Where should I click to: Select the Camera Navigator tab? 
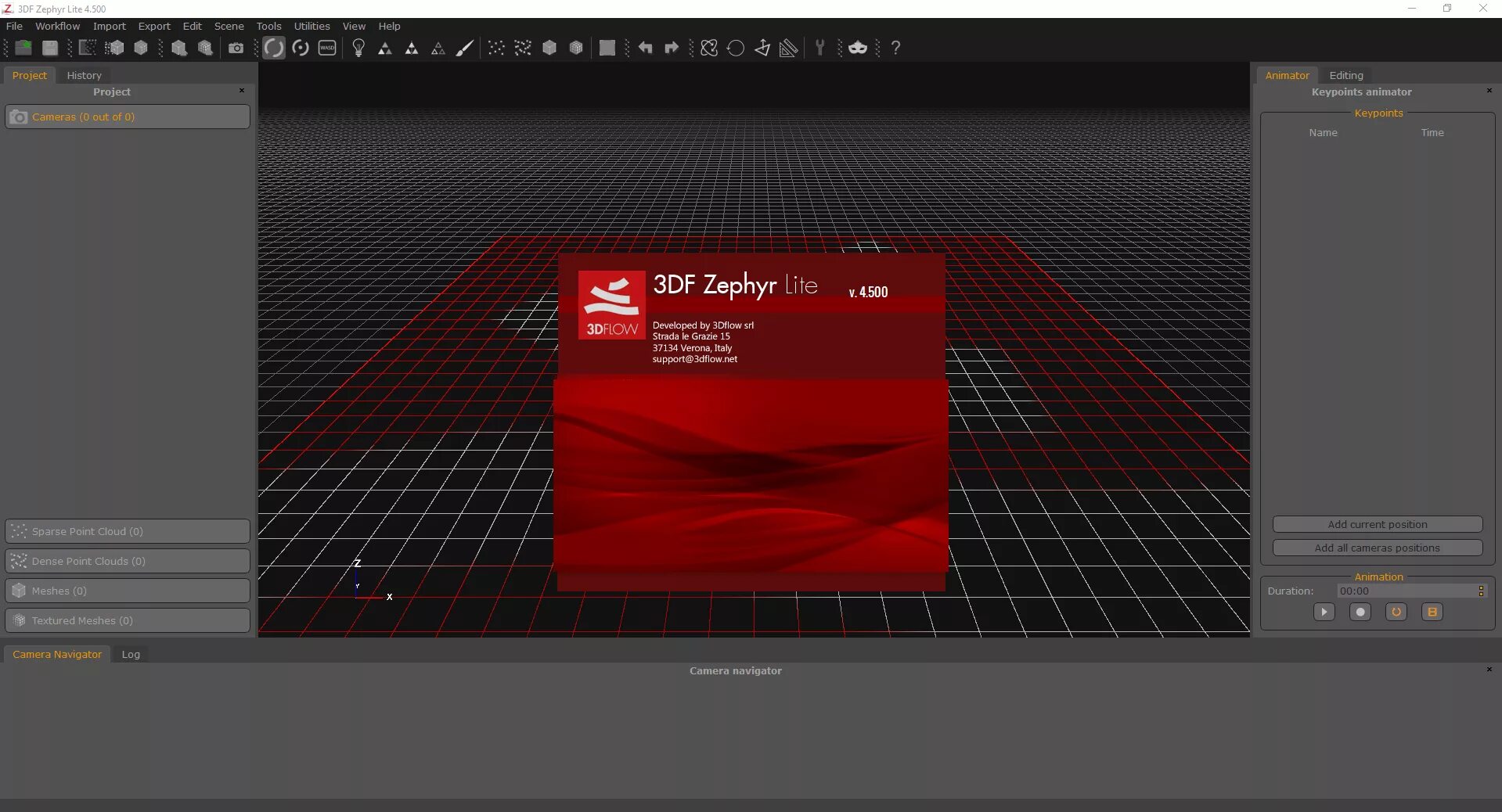click(57, 654)
